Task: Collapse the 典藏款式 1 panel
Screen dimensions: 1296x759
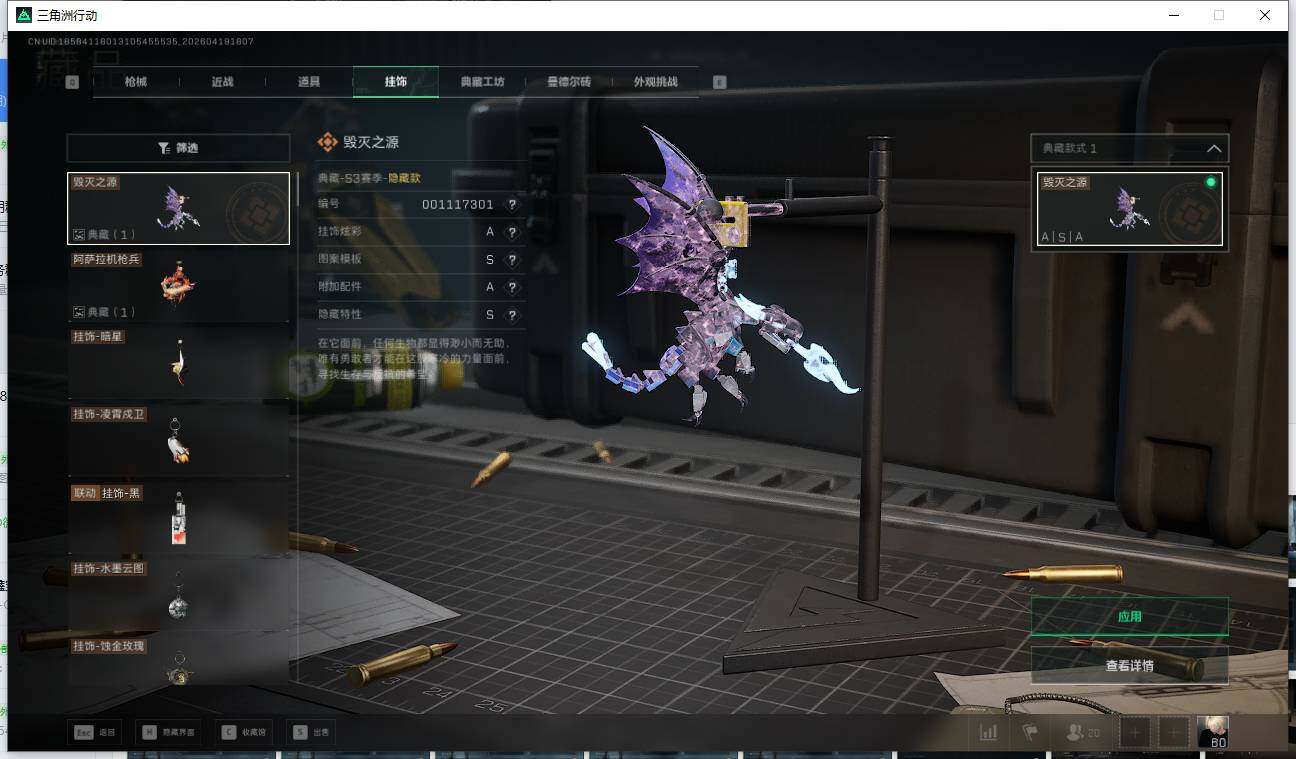Action: [x=1214, y=149]
